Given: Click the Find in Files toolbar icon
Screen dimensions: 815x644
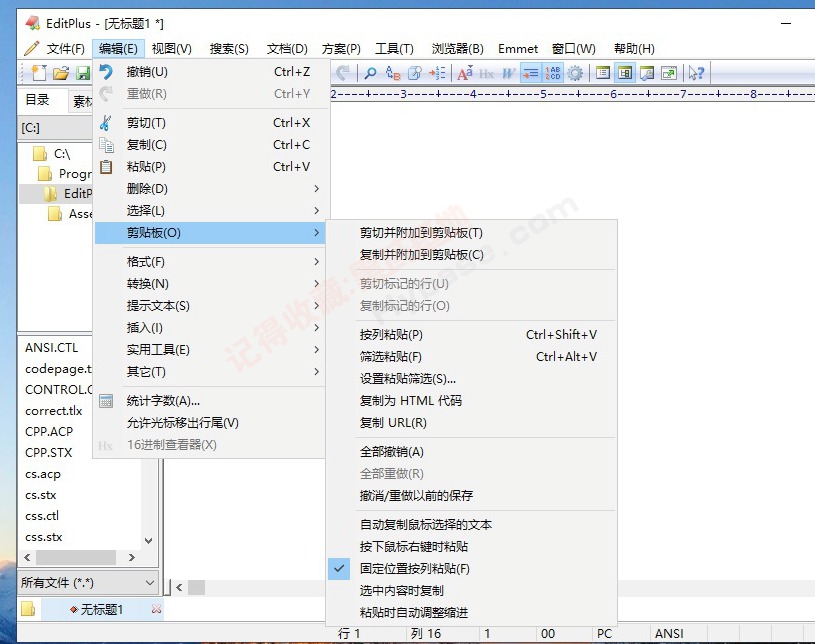Looking at the screenshot, I should (x=415, y=73).
